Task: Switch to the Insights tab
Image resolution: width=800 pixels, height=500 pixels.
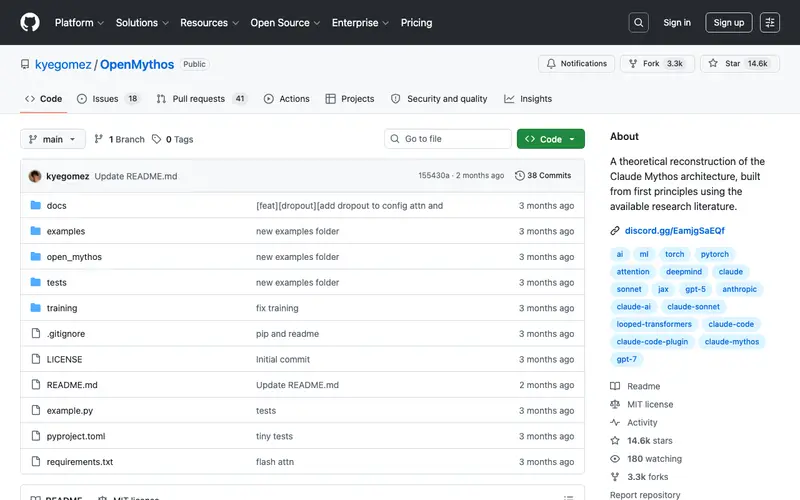Action: coord(528,98)
